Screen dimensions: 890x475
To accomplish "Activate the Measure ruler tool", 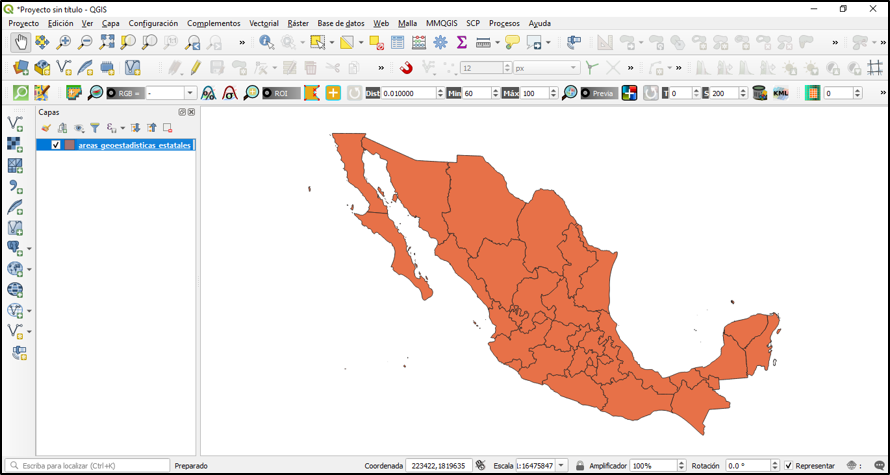I will coord(483,42).
